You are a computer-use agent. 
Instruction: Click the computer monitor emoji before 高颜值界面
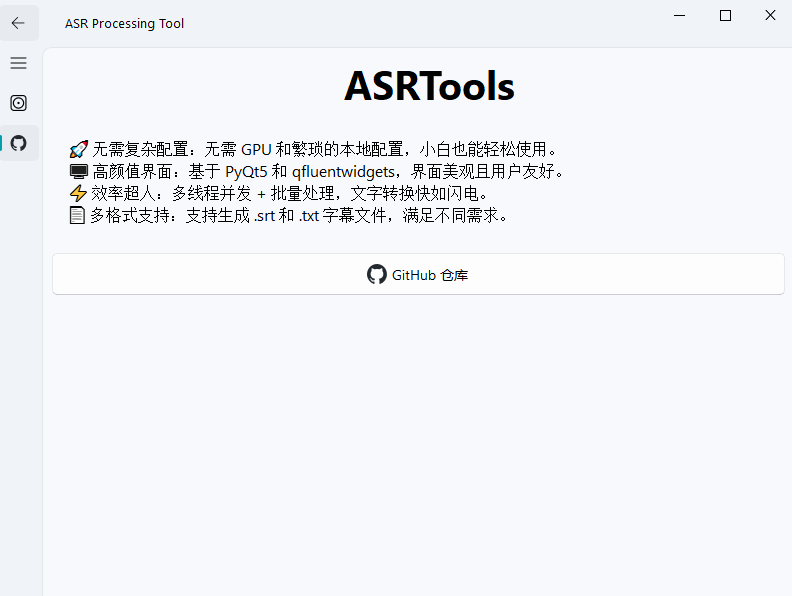pyautogui.click(x=78, y=171)
